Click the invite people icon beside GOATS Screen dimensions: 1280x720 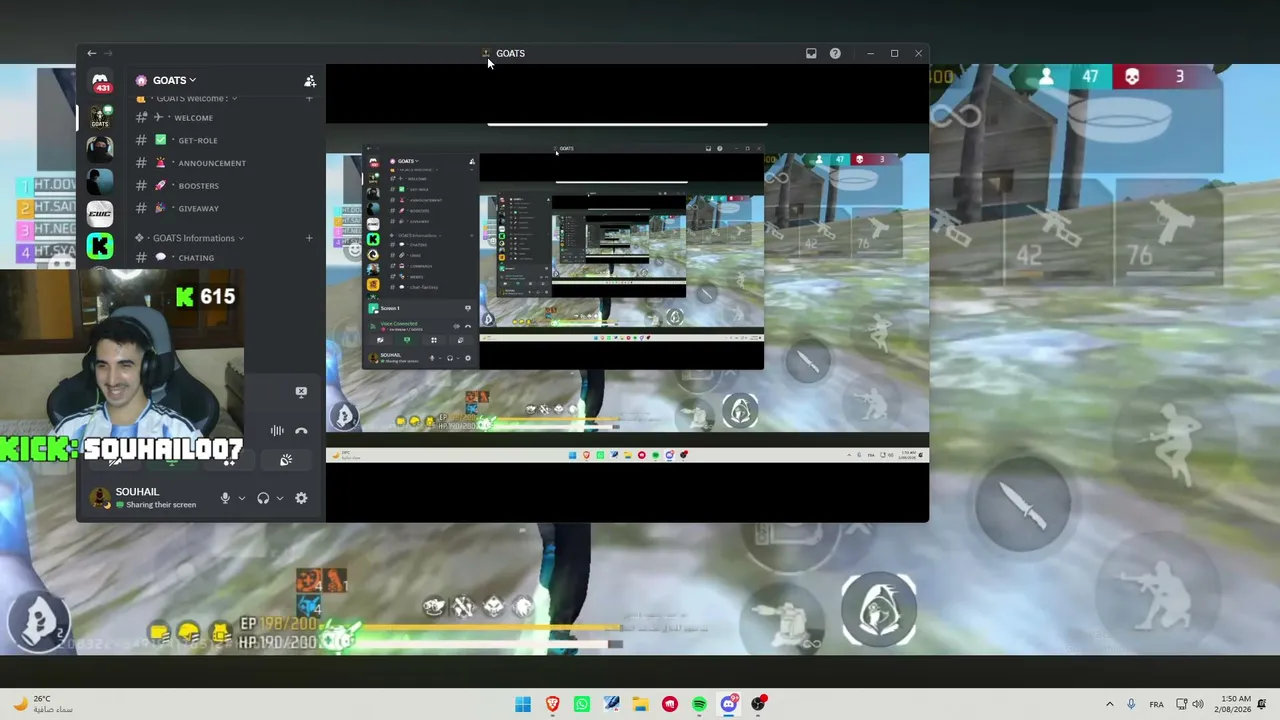(x=310, y=80)
